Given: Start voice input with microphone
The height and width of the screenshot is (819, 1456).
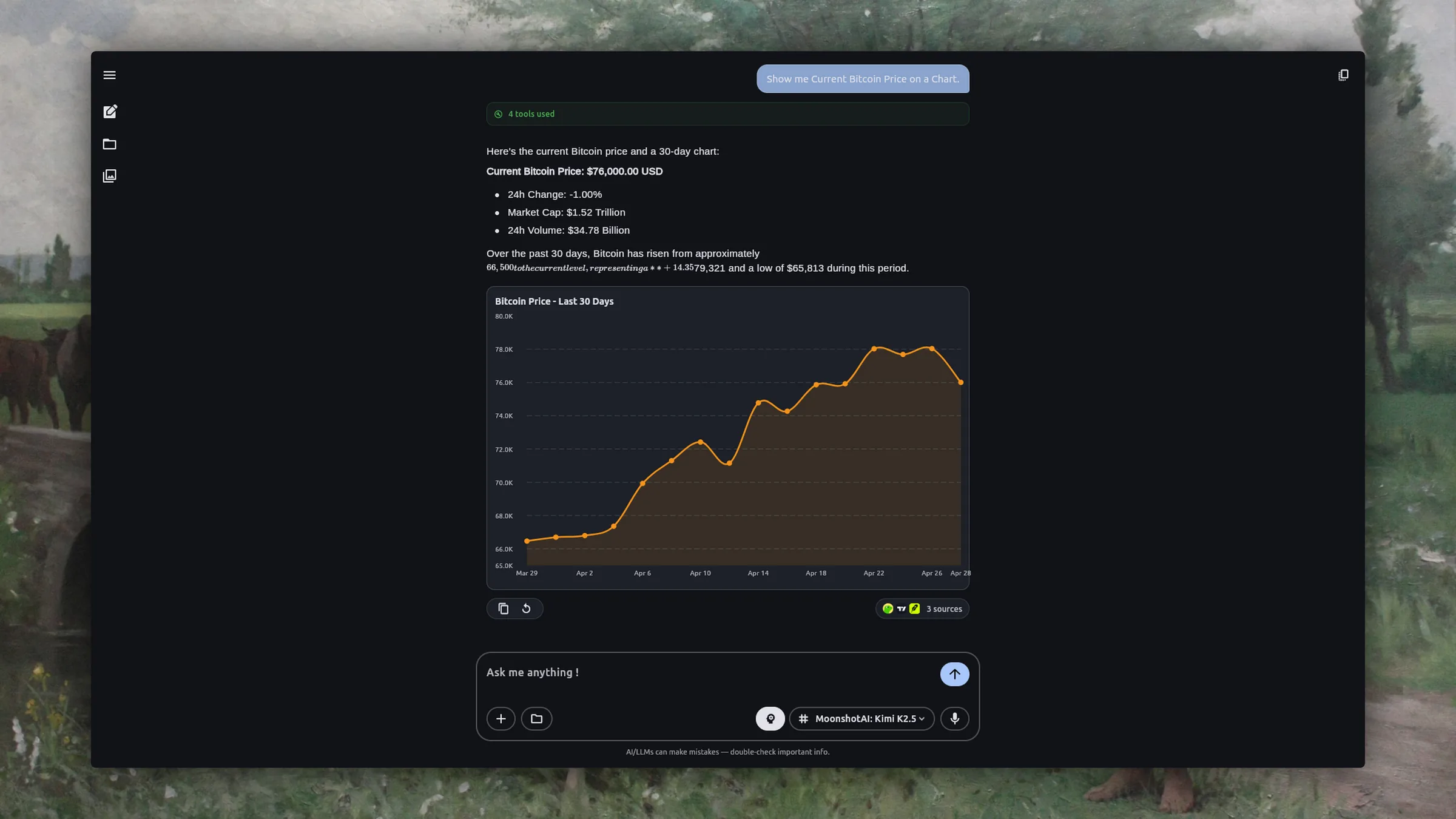Looking at the screenshot, I should [954, 719].
